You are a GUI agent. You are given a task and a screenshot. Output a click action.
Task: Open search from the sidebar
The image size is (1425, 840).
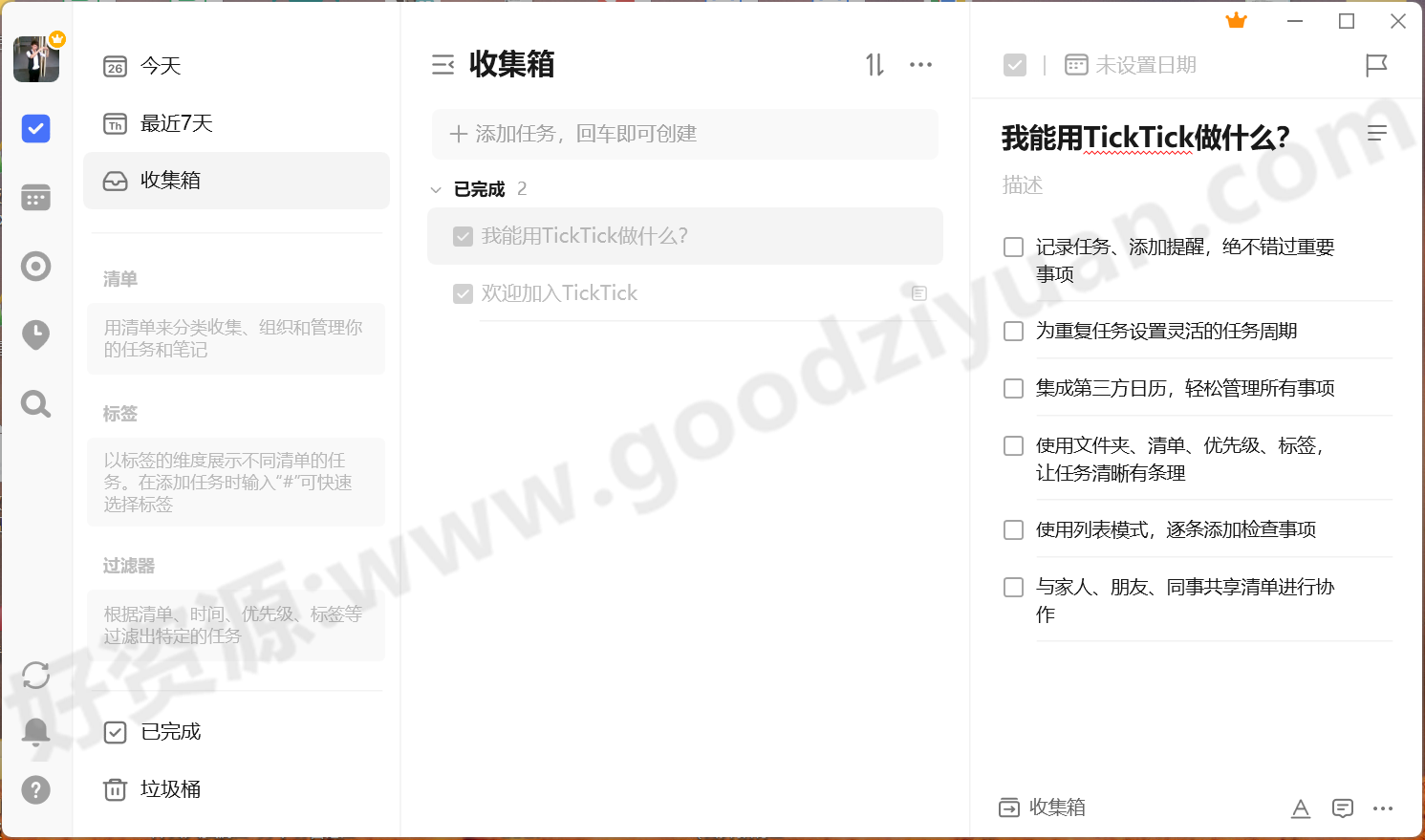coord(35,403)
